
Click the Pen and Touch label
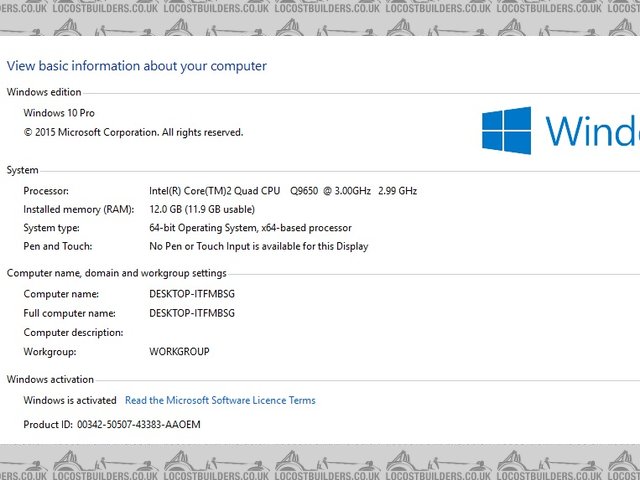coord(58,246)
